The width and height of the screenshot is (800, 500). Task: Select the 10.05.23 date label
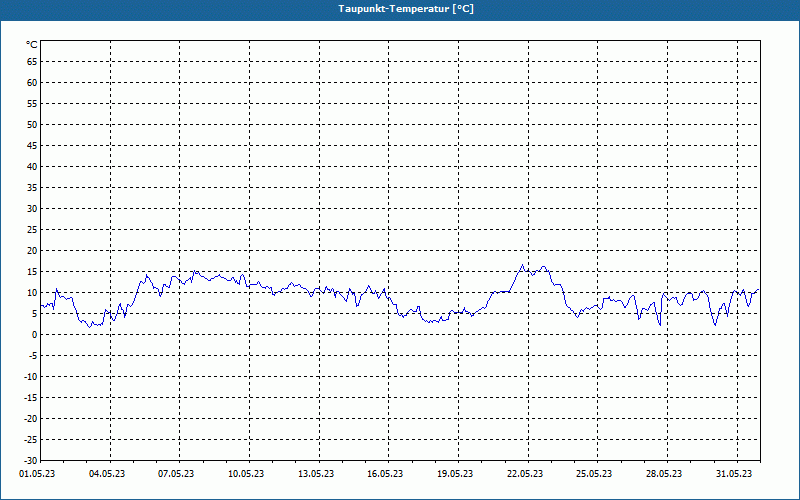pyautogui.click(x=246, y=474)
